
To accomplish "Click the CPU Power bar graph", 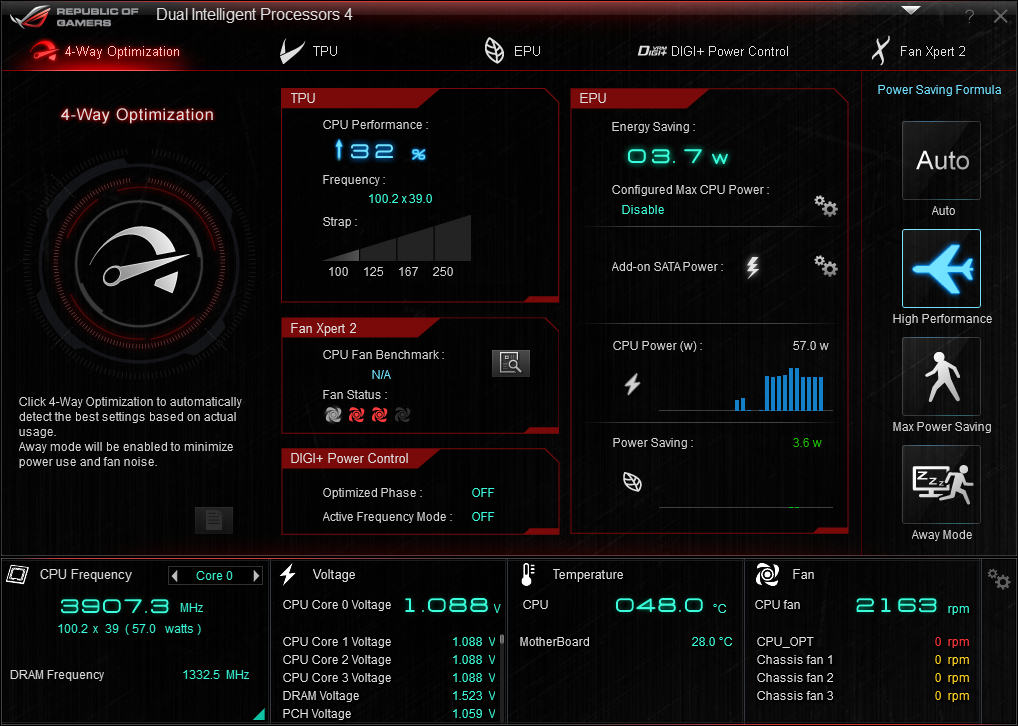I will [745, 390].
